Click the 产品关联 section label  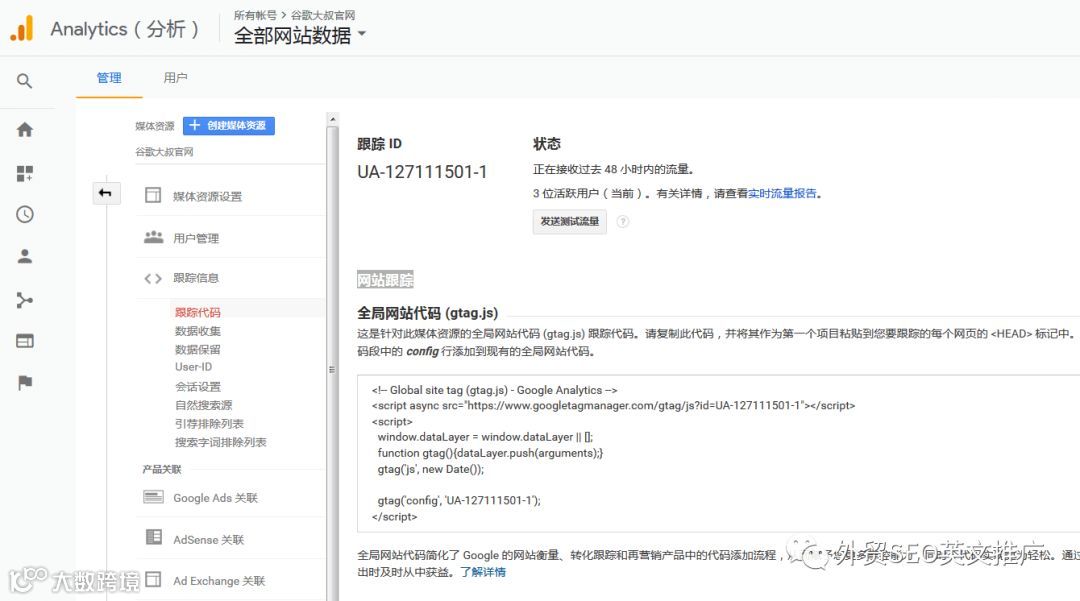point(162,470)
